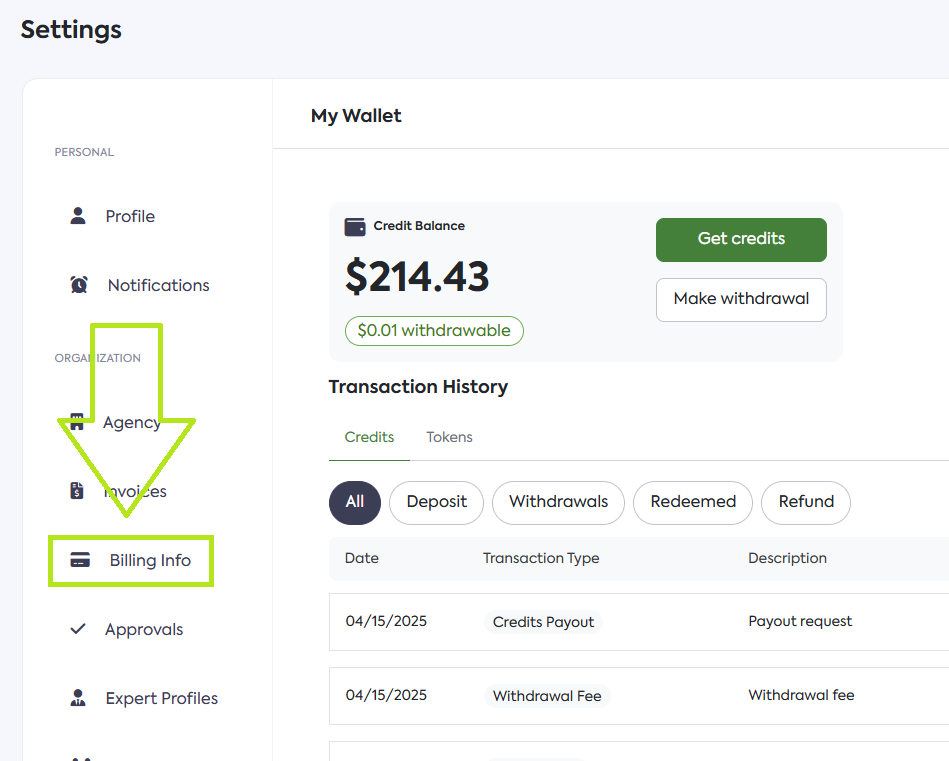The height and width of the screenshot is (761, 949).
Task: Click the $0.01 withdrawable badge
Action: point(434,331)
